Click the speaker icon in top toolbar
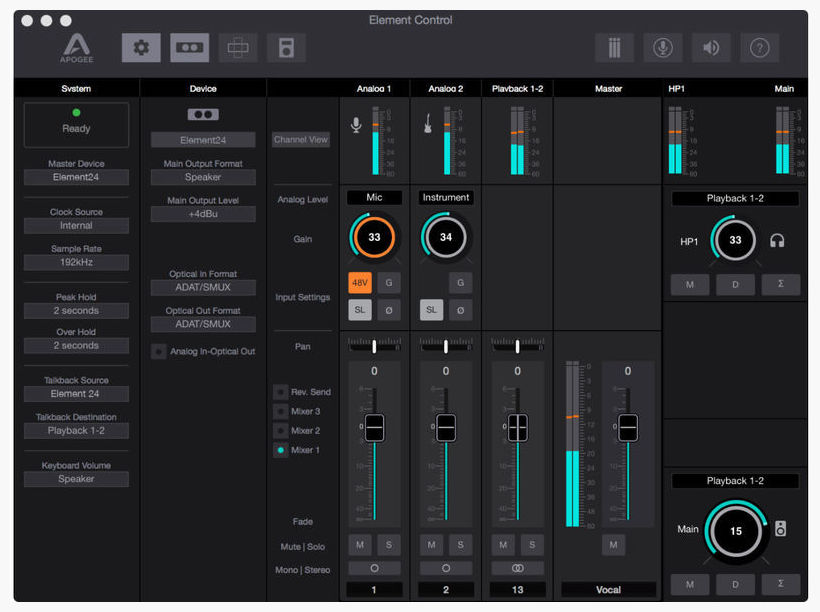Screen dimensions: 820x612 point(711,48)
